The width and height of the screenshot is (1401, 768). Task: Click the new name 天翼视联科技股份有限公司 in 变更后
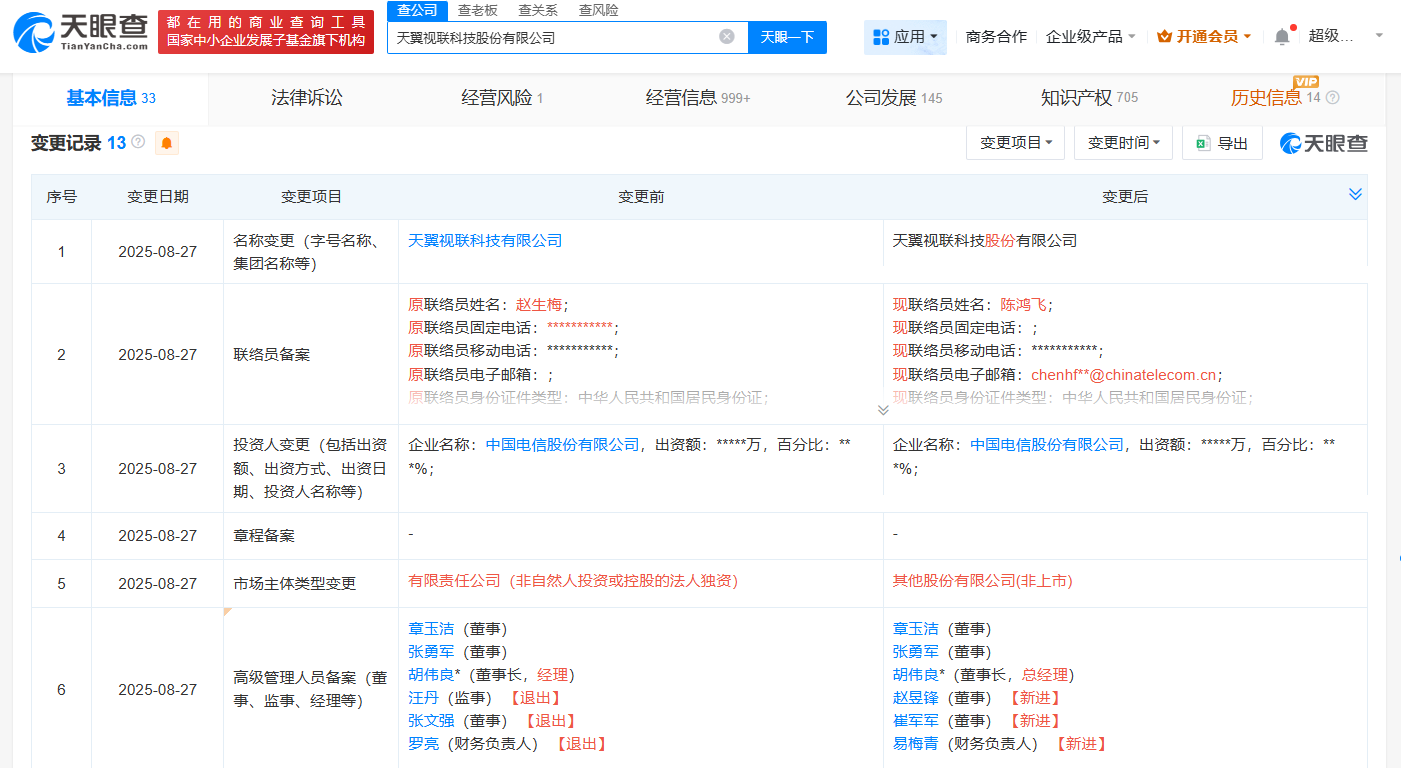[985, 241]
